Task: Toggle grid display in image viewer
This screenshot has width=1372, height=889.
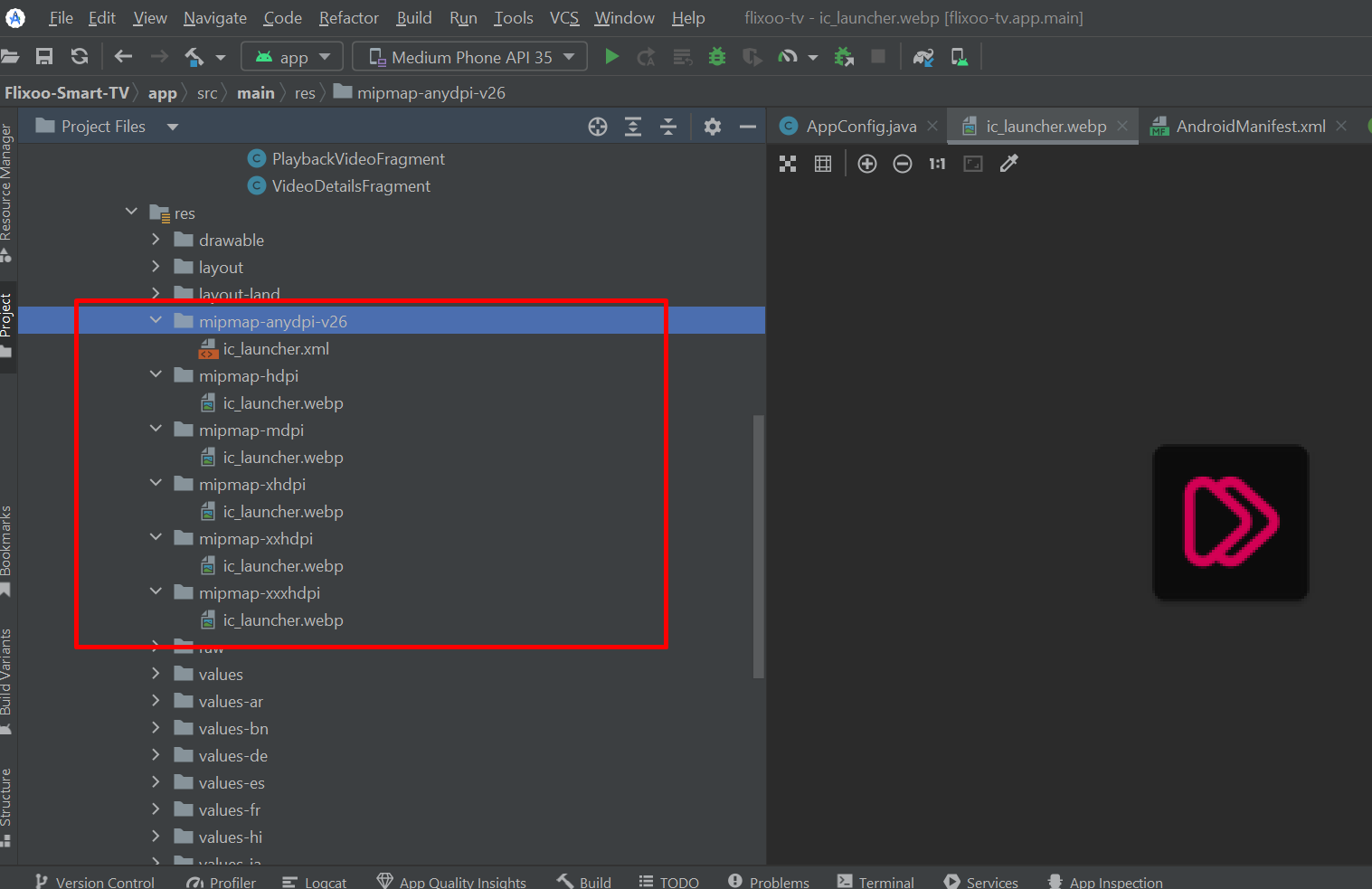Action: [x=823, y=164]
